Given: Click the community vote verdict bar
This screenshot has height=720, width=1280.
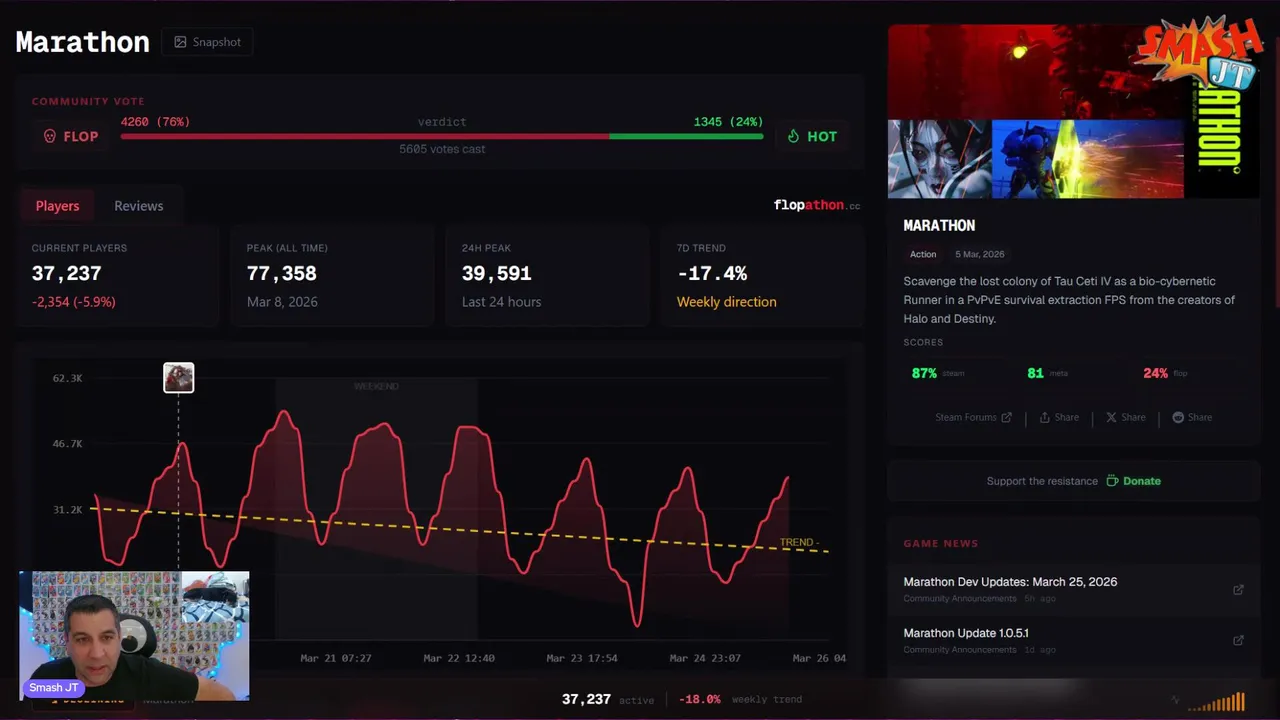Looking at the screenshot, I should coord(442,136).
